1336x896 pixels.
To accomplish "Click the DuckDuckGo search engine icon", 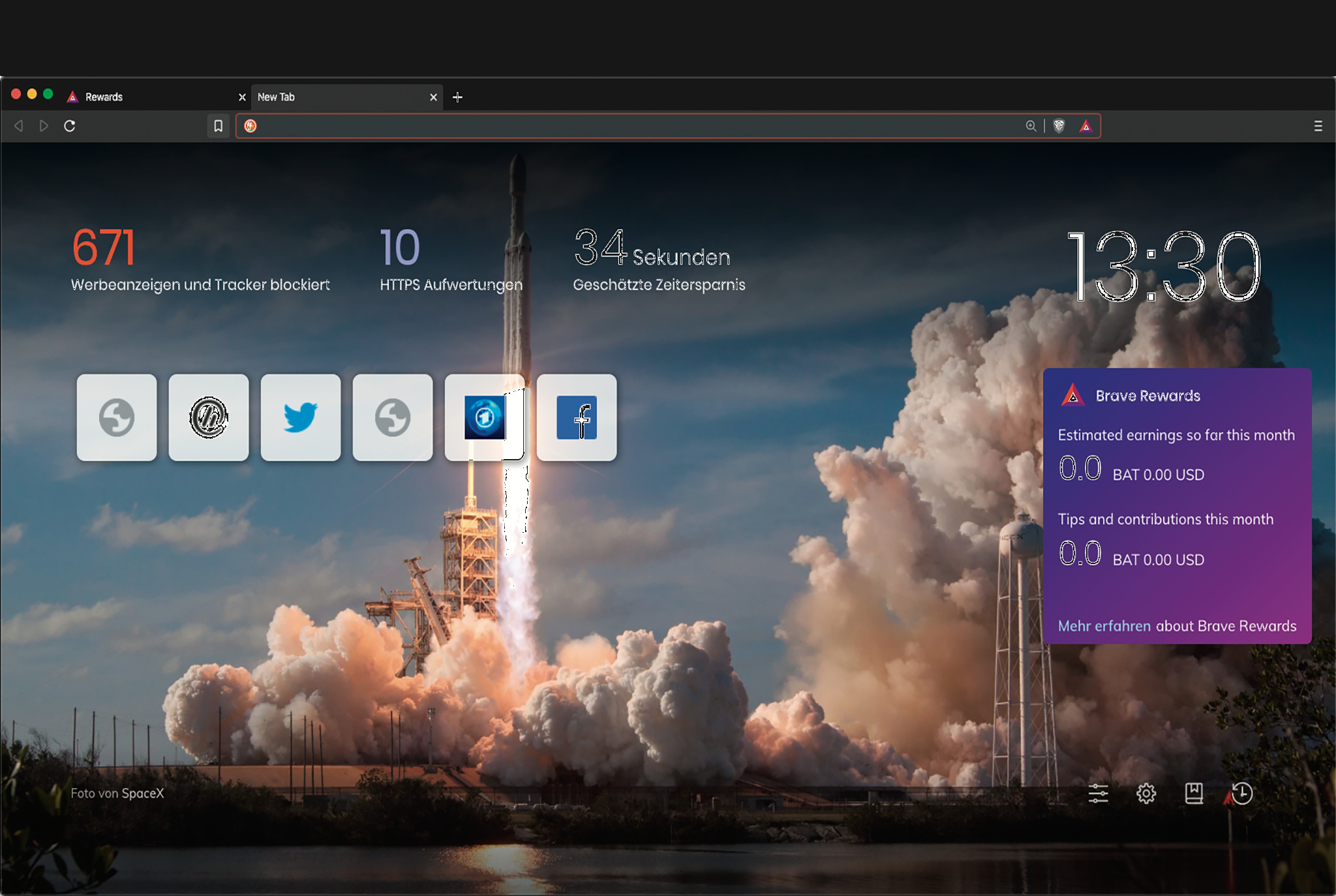I will click(x=250, y=126).
